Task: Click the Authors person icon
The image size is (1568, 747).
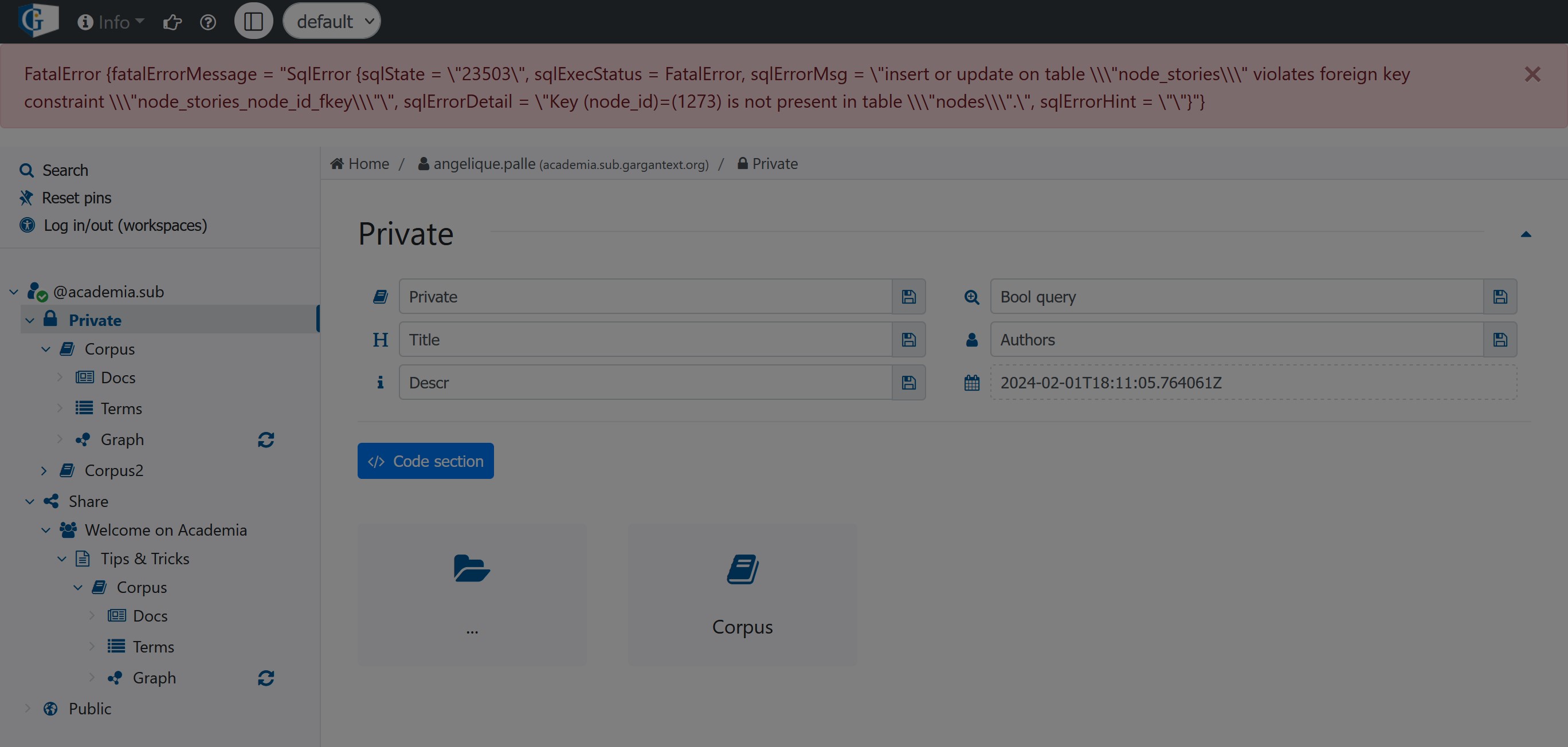Action: click(972, 340)
